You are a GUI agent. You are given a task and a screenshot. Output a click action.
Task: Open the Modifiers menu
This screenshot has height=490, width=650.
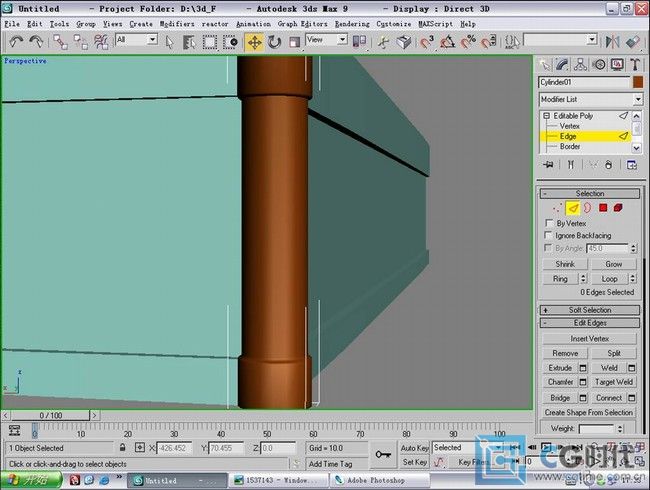pyautogui.click(x=177, y=24)
